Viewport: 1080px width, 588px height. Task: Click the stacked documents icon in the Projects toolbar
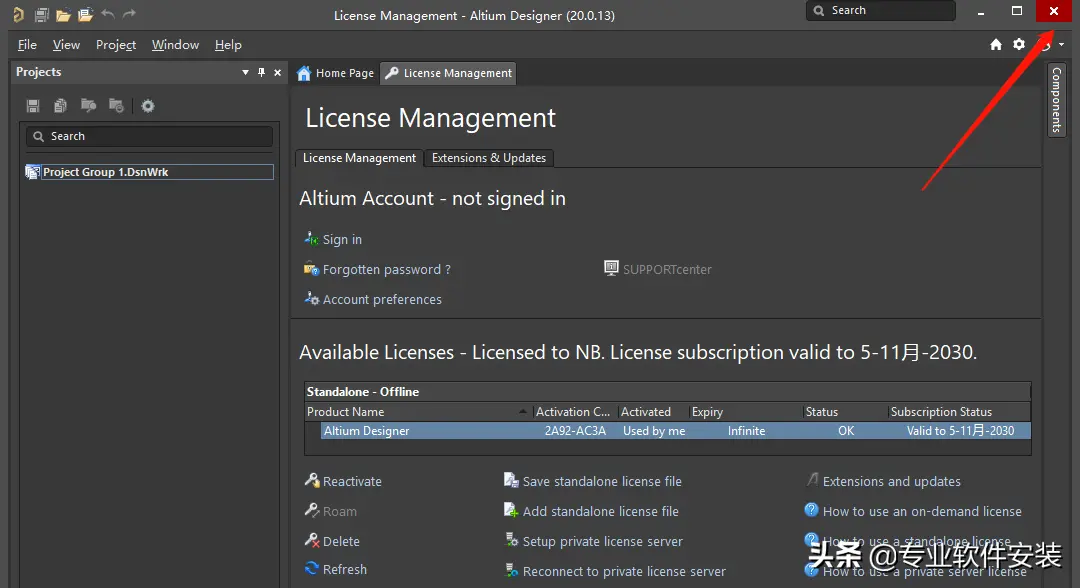[61, 105]
